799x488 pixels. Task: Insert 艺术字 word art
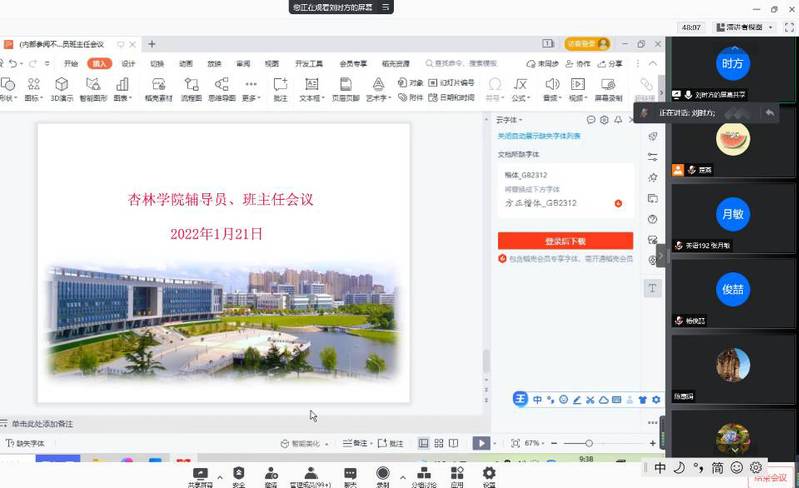pyautogui.click(x=378, y=89)
